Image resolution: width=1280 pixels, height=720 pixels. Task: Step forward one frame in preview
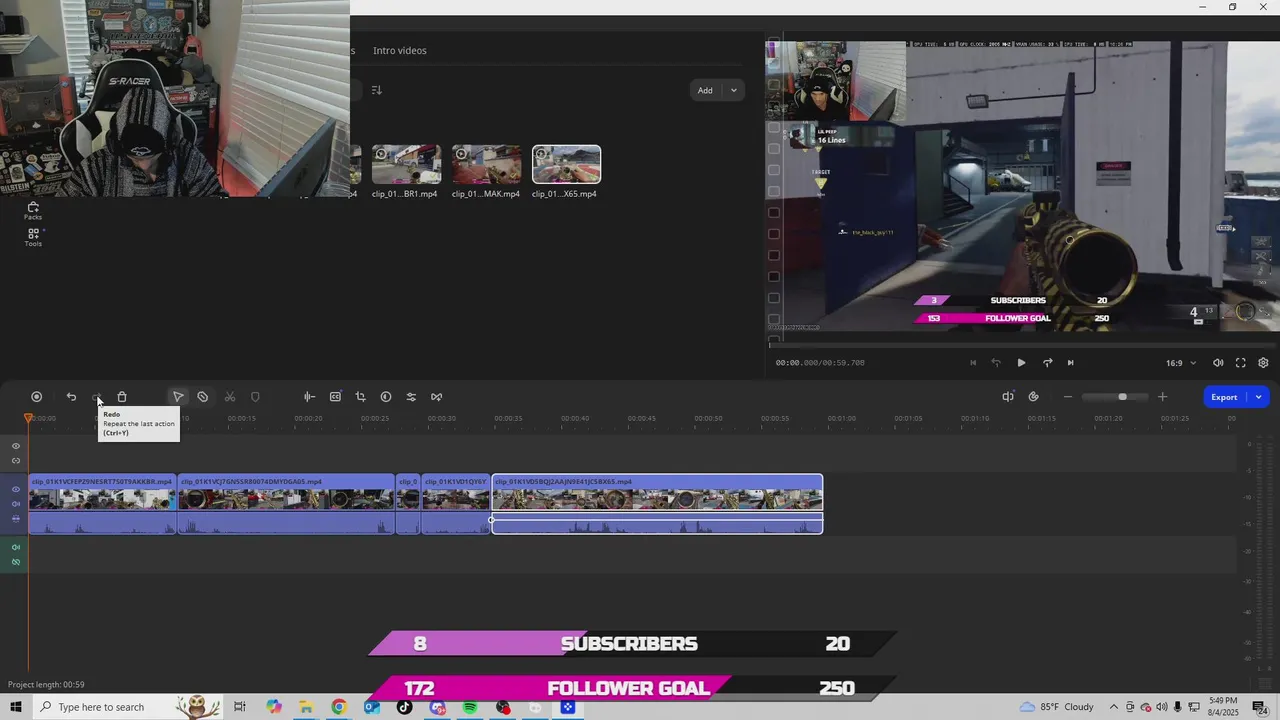(1047, 363)
